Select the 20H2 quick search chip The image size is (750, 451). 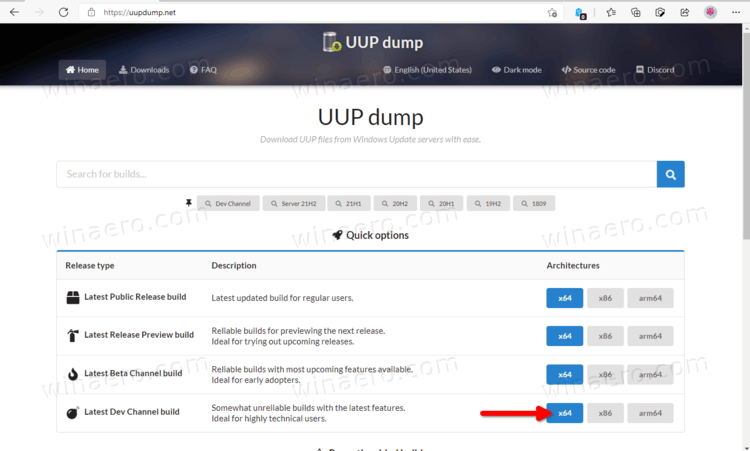[x=396, y=203]
